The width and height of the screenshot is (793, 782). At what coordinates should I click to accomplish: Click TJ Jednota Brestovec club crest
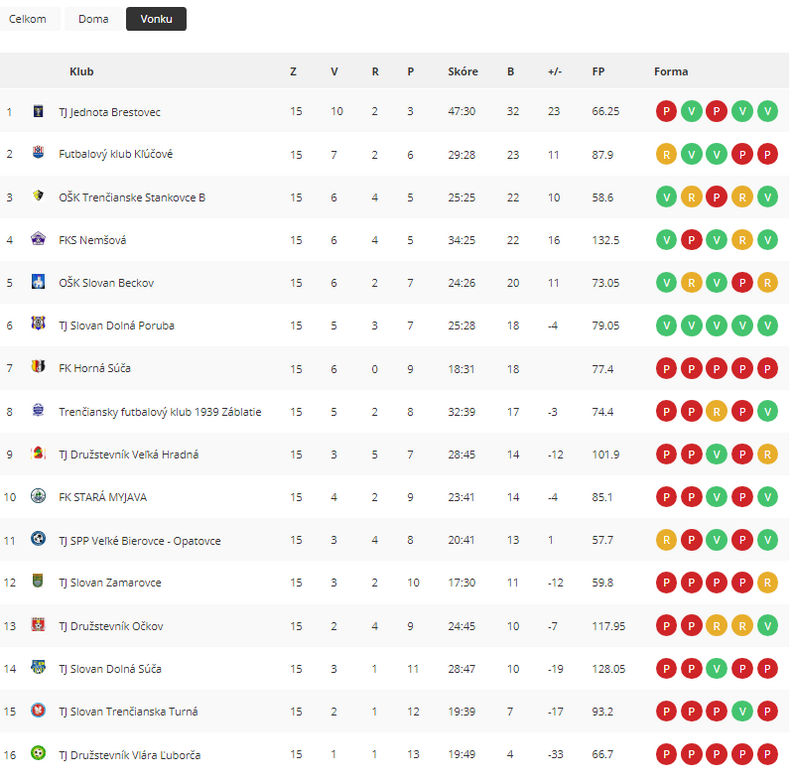(x=38, y=111)
